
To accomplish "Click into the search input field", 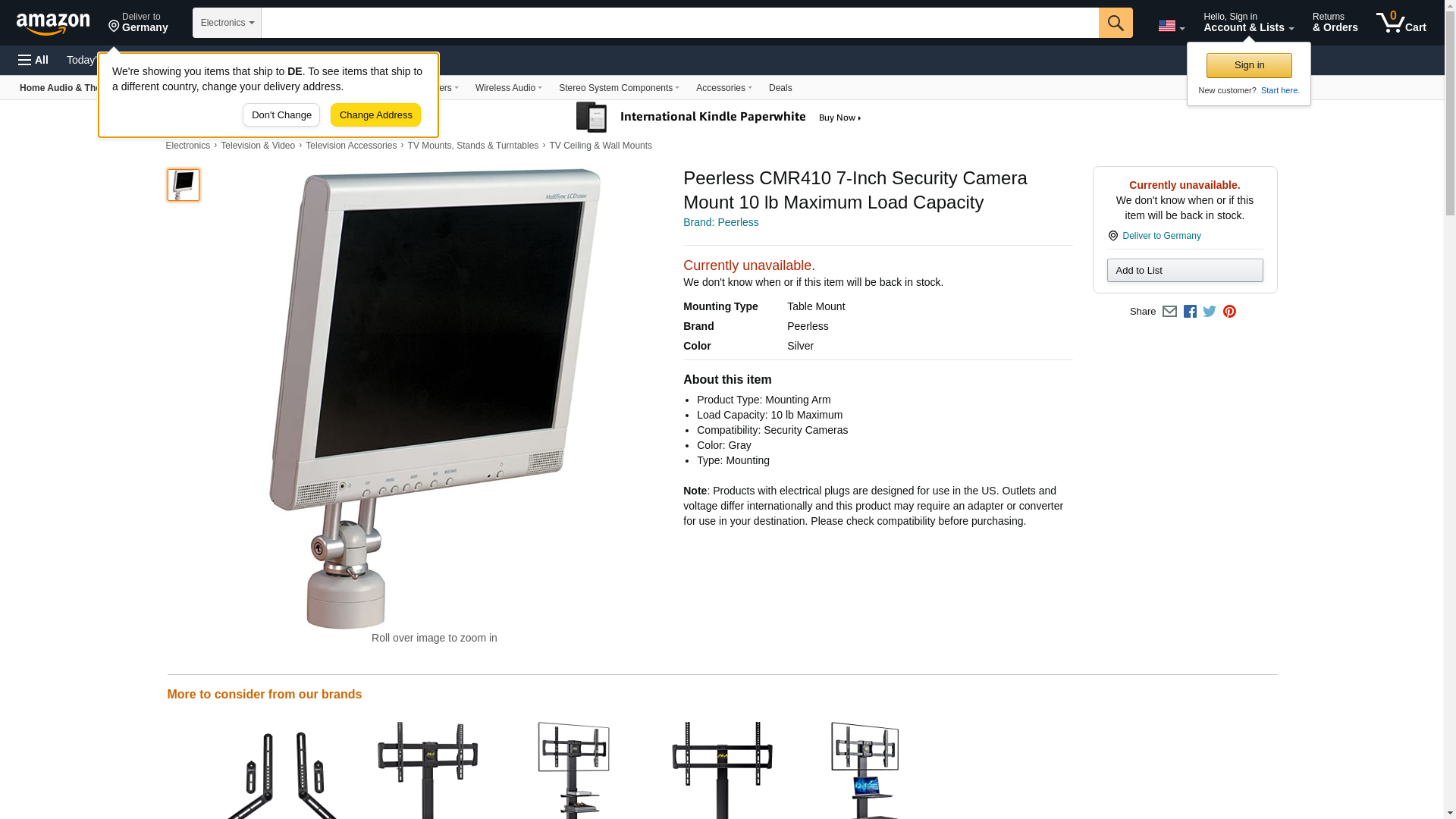I will point(679,23).
